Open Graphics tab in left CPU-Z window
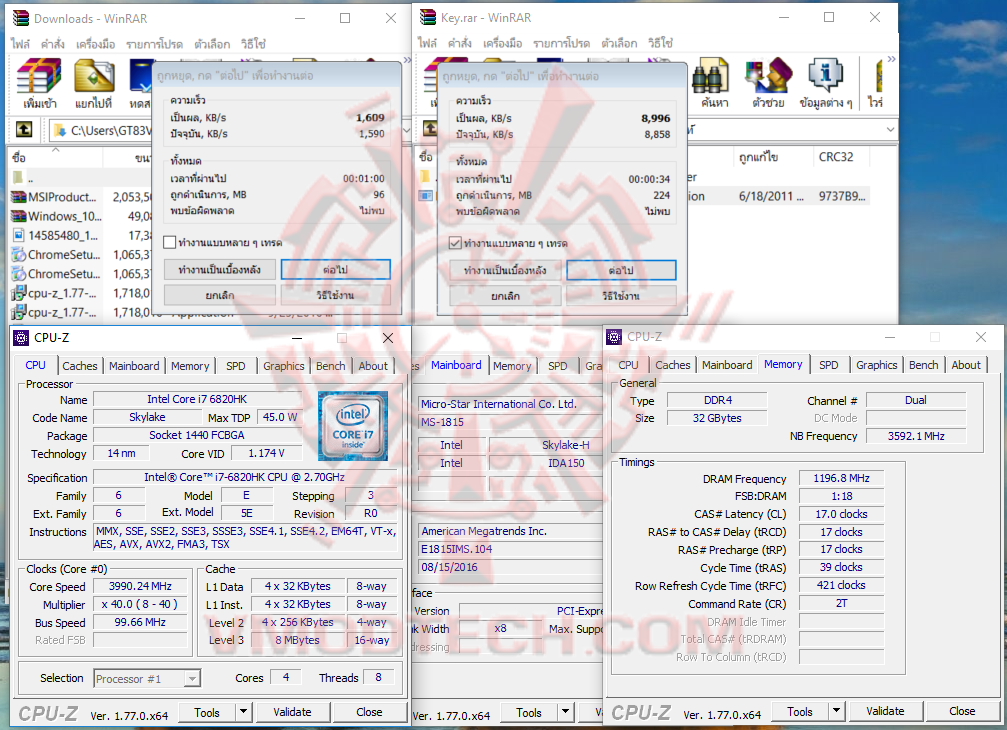 [283, 366]
